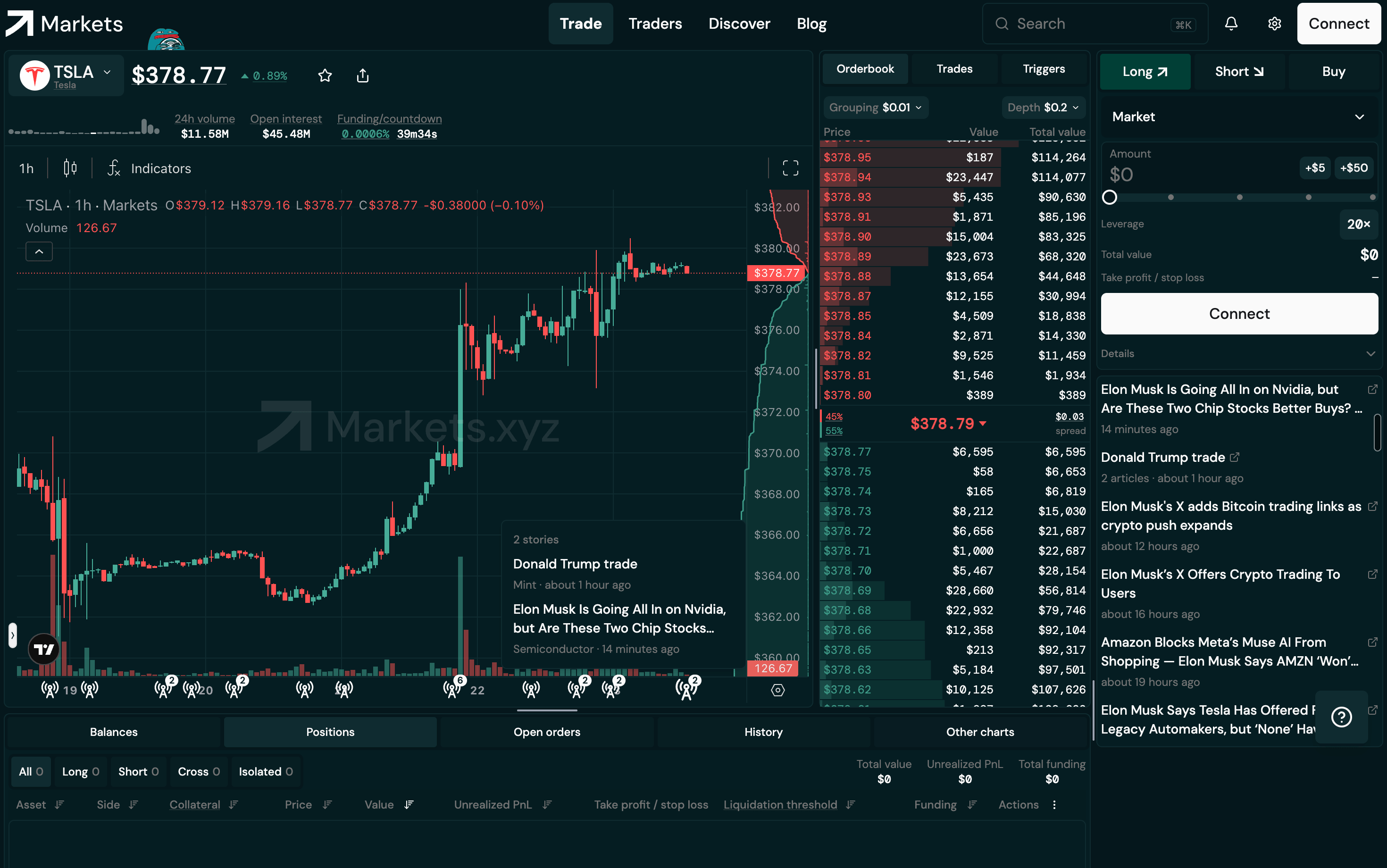Sort positions by Asset column
The height and width of the screenshot is (868, 1387).
coord(40,805)
